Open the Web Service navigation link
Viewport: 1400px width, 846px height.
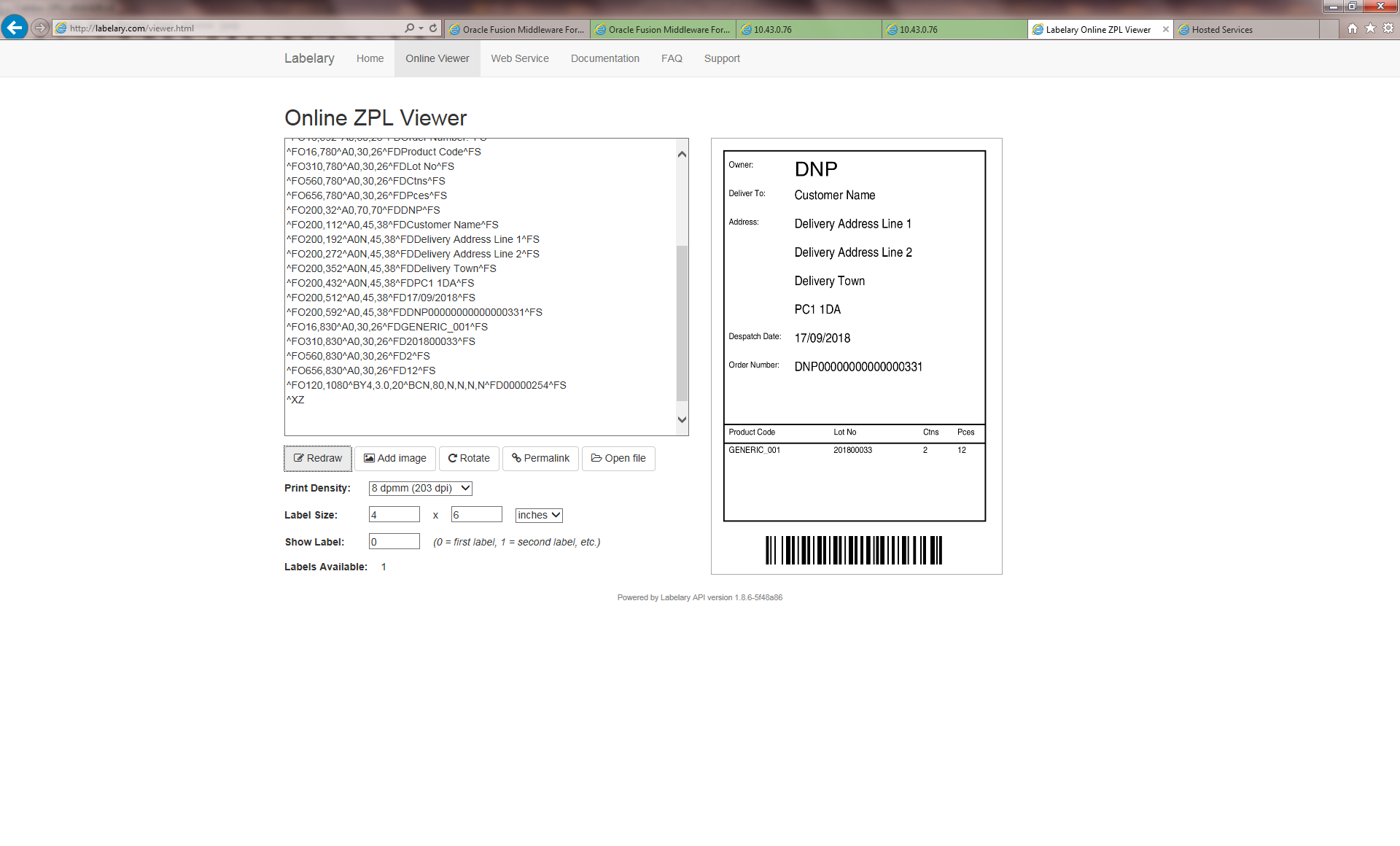(x=520, y=58)
